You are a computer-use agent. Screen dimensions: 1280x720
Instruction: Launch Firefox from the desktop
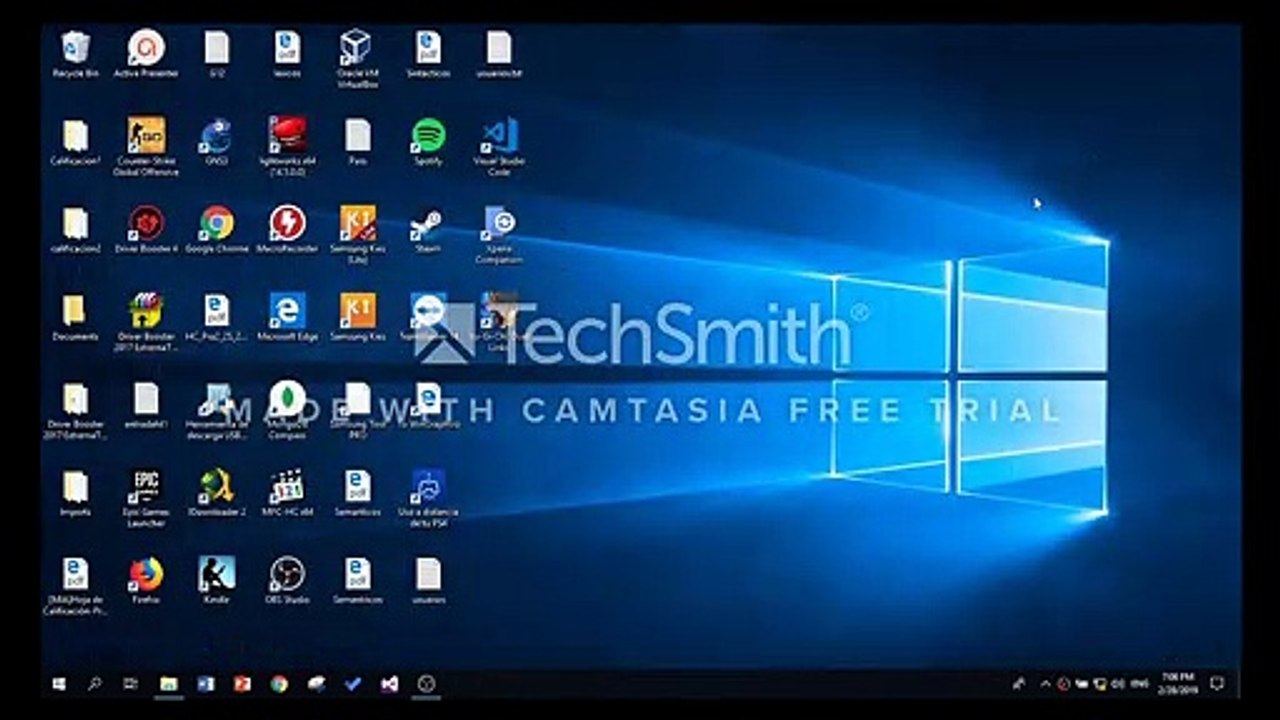tap(146, 582)
